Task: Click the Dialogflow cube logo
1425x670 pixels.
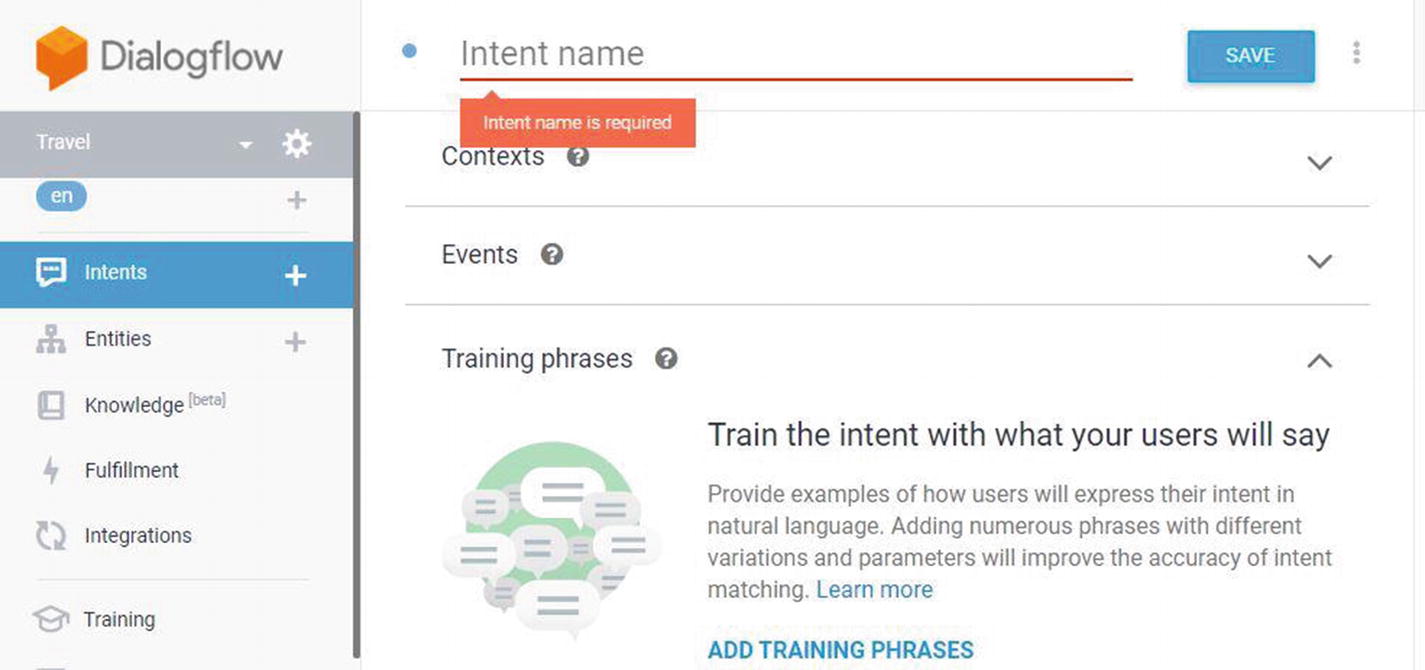Action: 62,57
